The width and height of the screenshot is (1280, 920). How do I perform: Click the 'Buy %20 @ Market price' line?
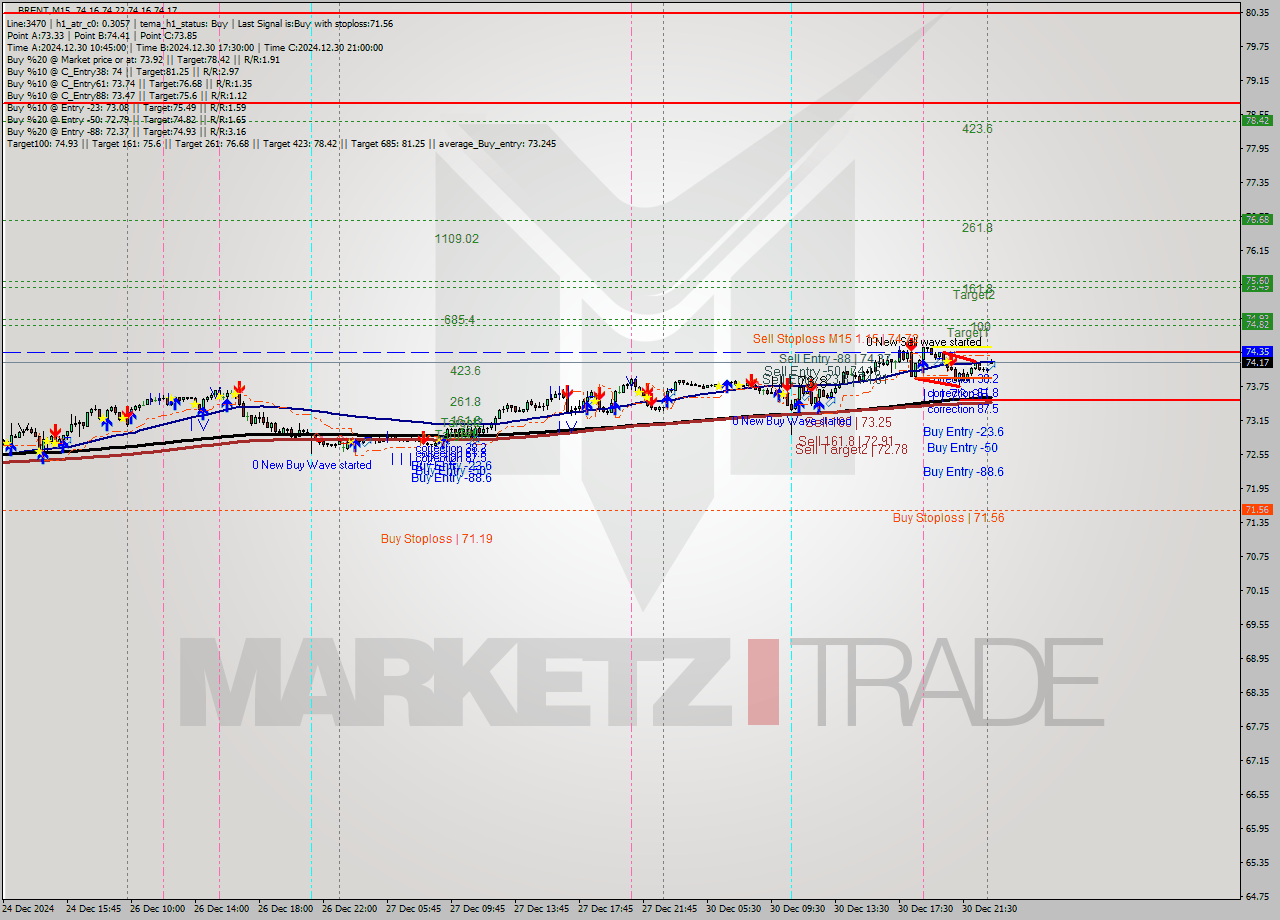143,59
